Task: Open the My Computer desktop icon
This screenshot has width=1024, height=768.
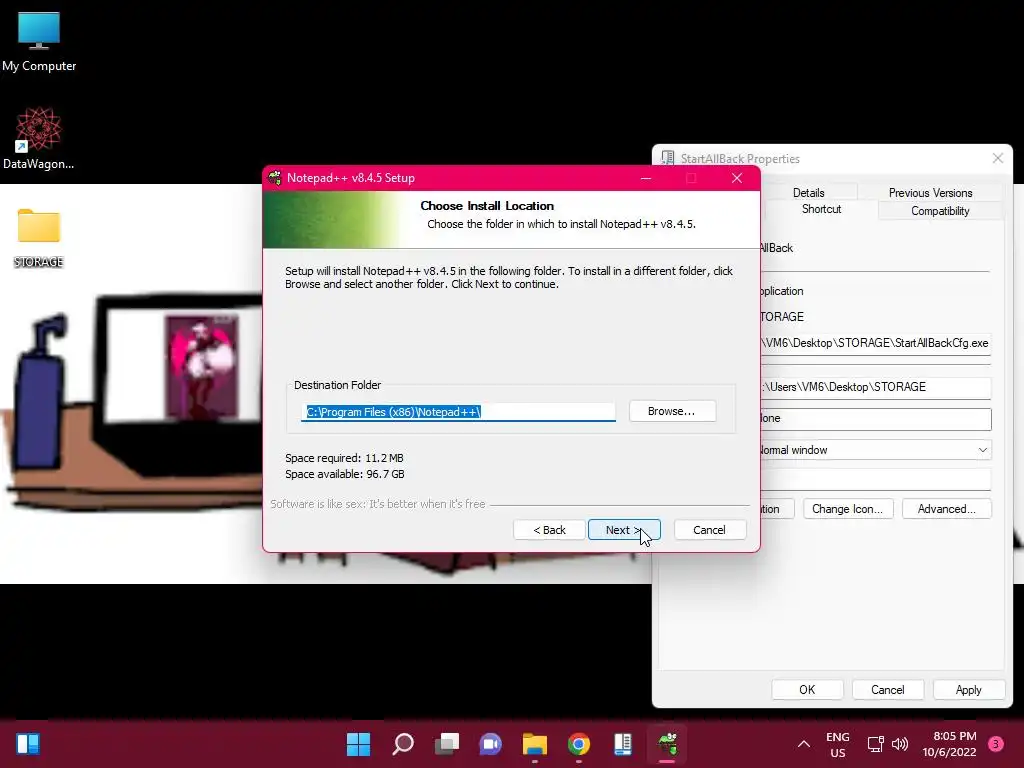Action: (x=39, y=42)
